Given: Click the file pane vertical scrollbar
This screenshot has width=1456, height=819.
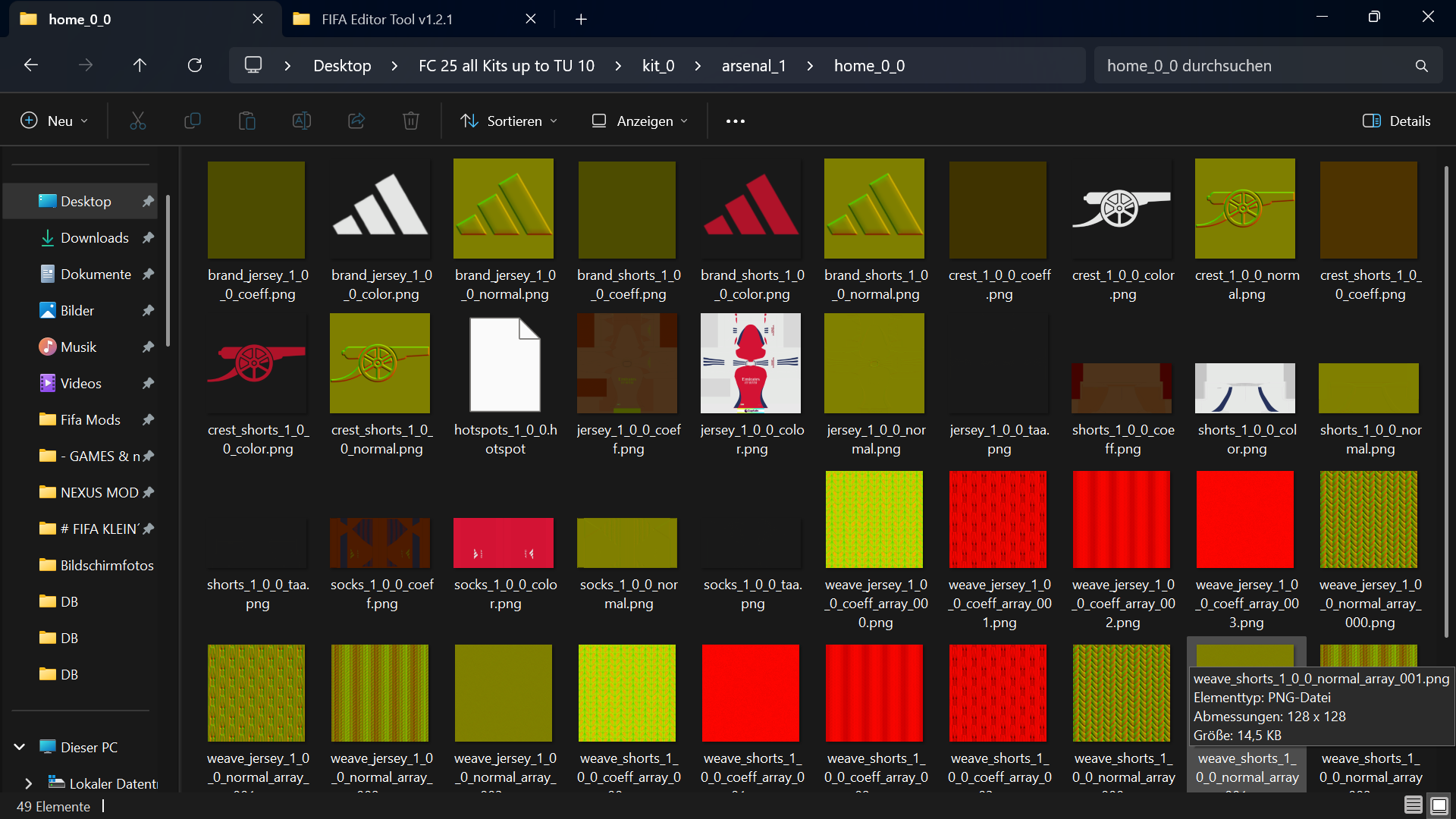Looking at the screenshot, I should [1446, 402].
